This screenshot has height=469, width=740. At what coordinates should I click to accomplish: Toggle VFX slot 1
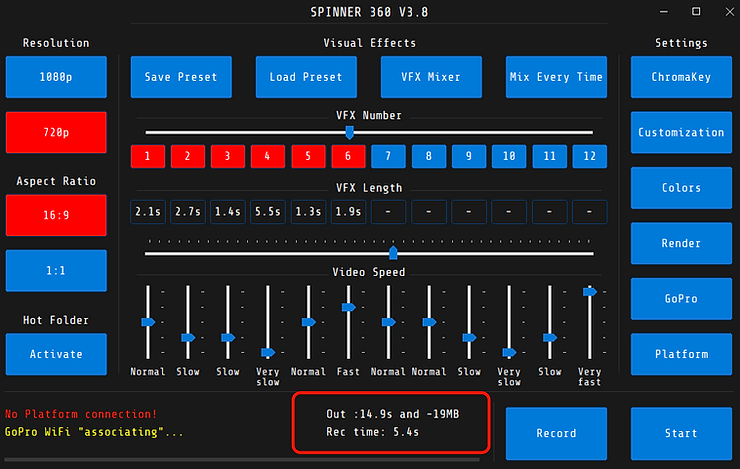tap(148, 156)
